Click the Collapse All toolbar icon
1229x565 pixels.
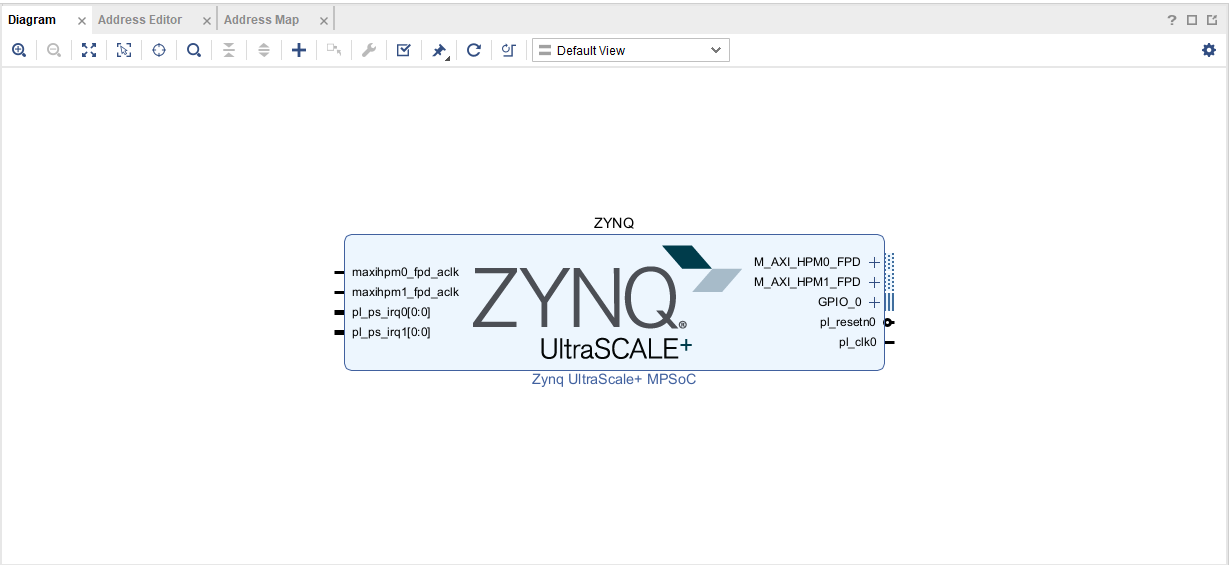click(229, 50)
